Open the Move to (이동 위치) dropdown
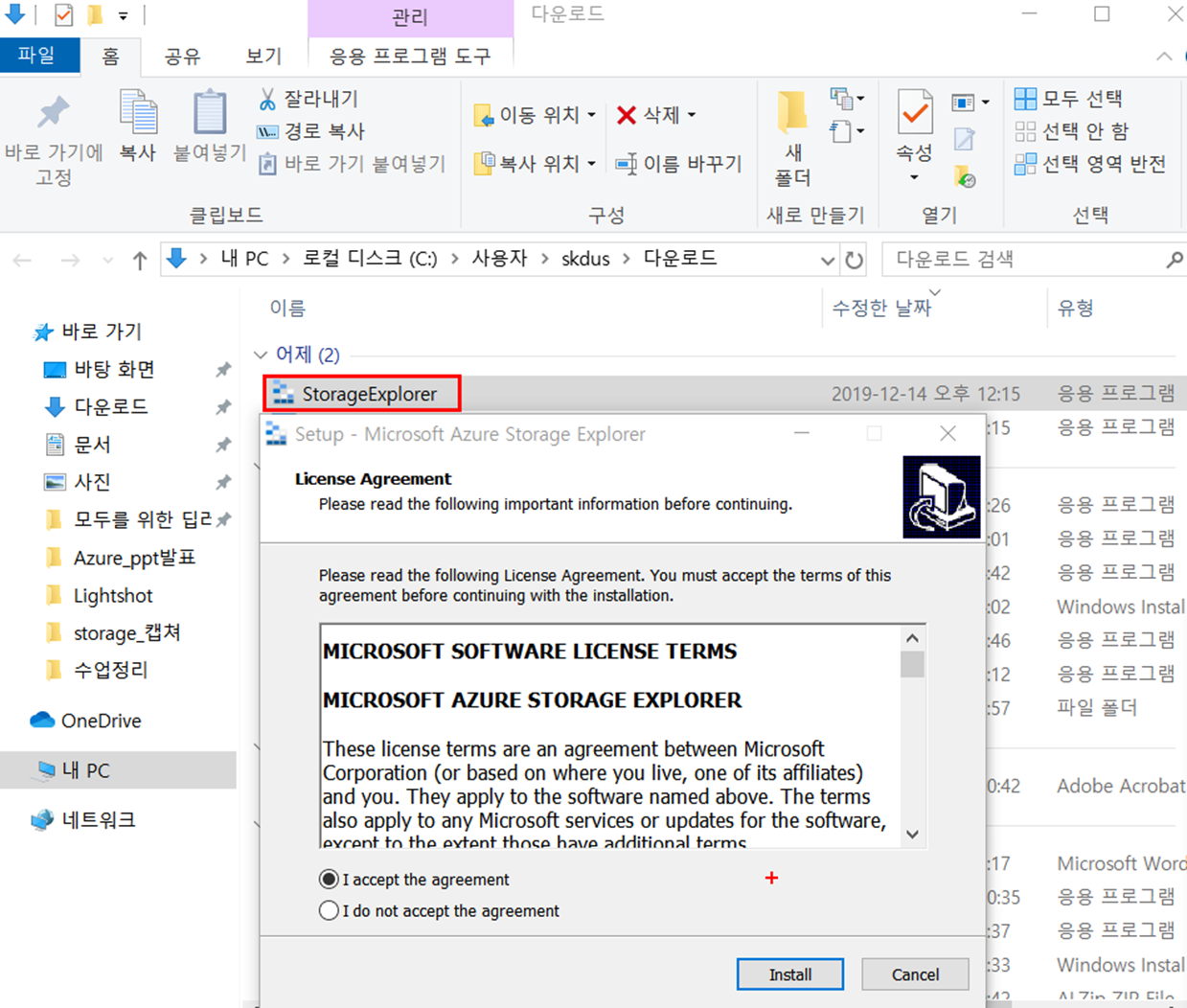Screen dimensions: 1187x1008 coord(535,115)
